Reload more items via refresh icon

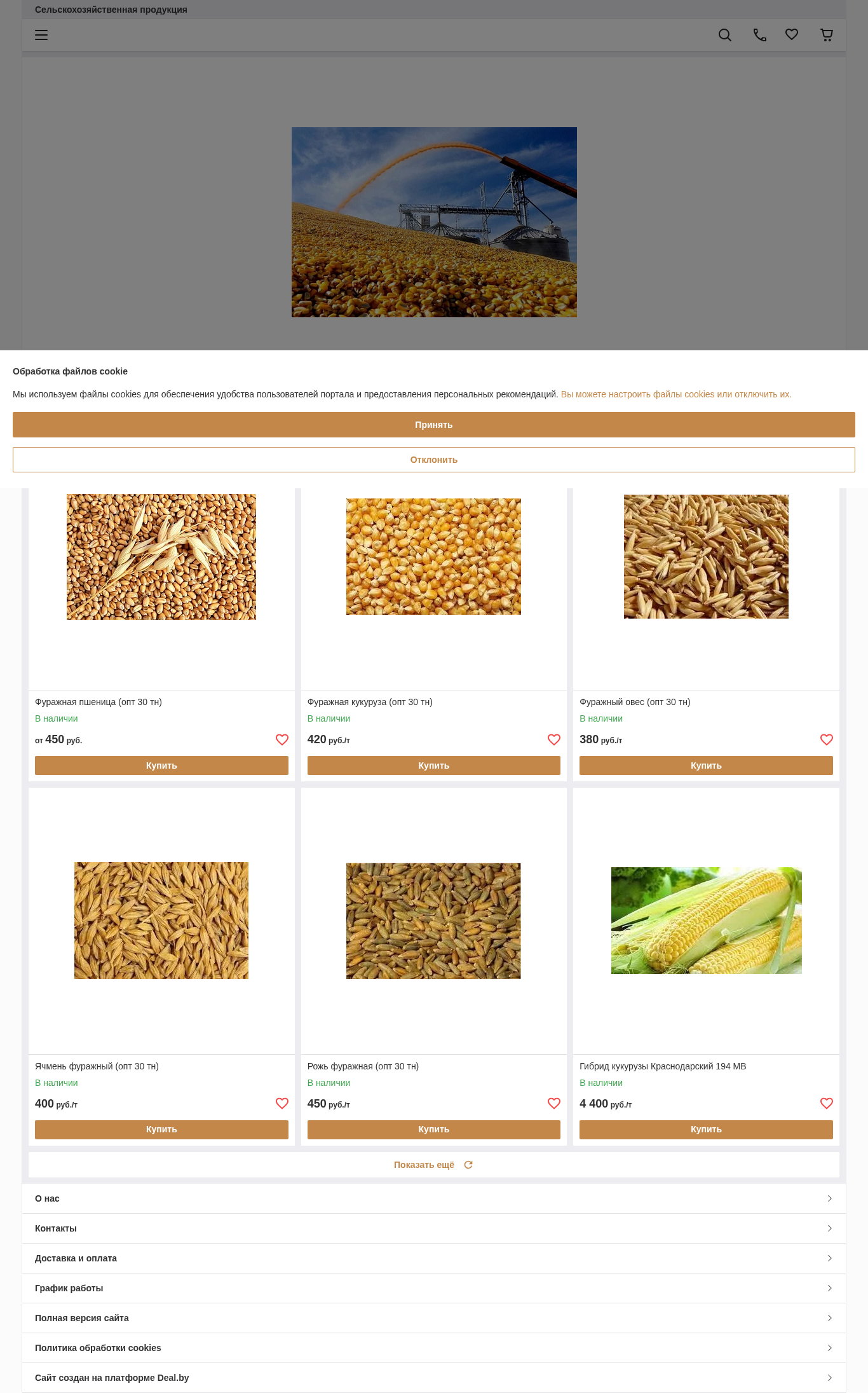[468, 1165]
